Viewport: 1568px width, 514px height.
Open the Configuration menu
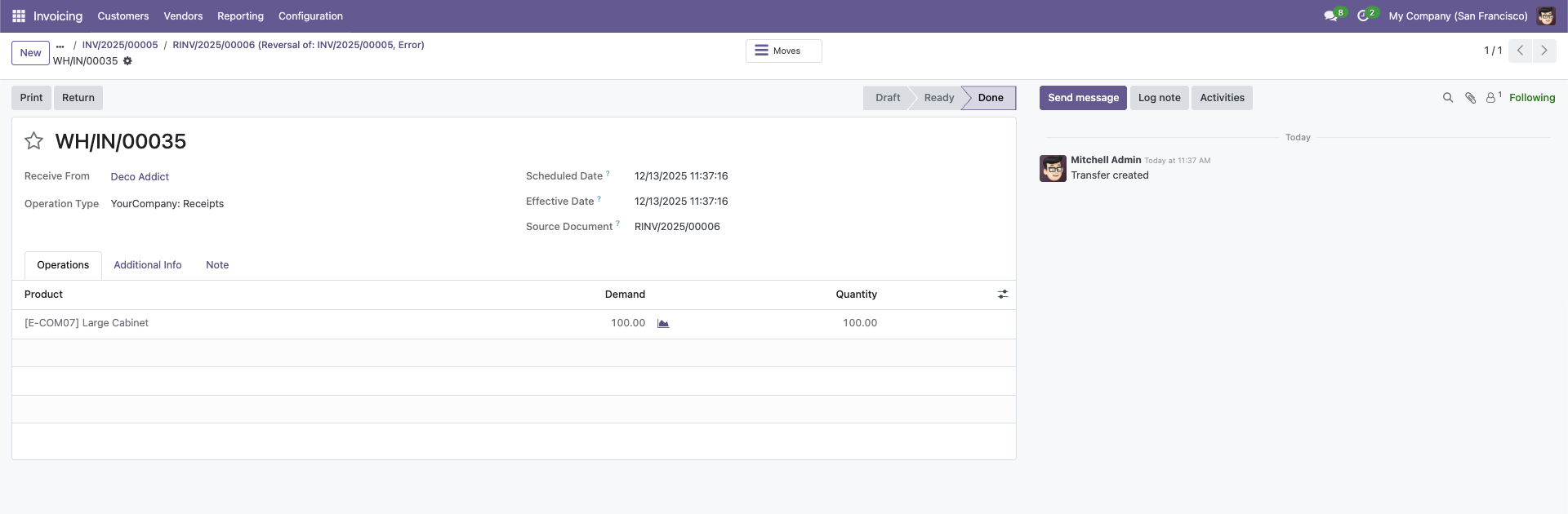(310, 16)
